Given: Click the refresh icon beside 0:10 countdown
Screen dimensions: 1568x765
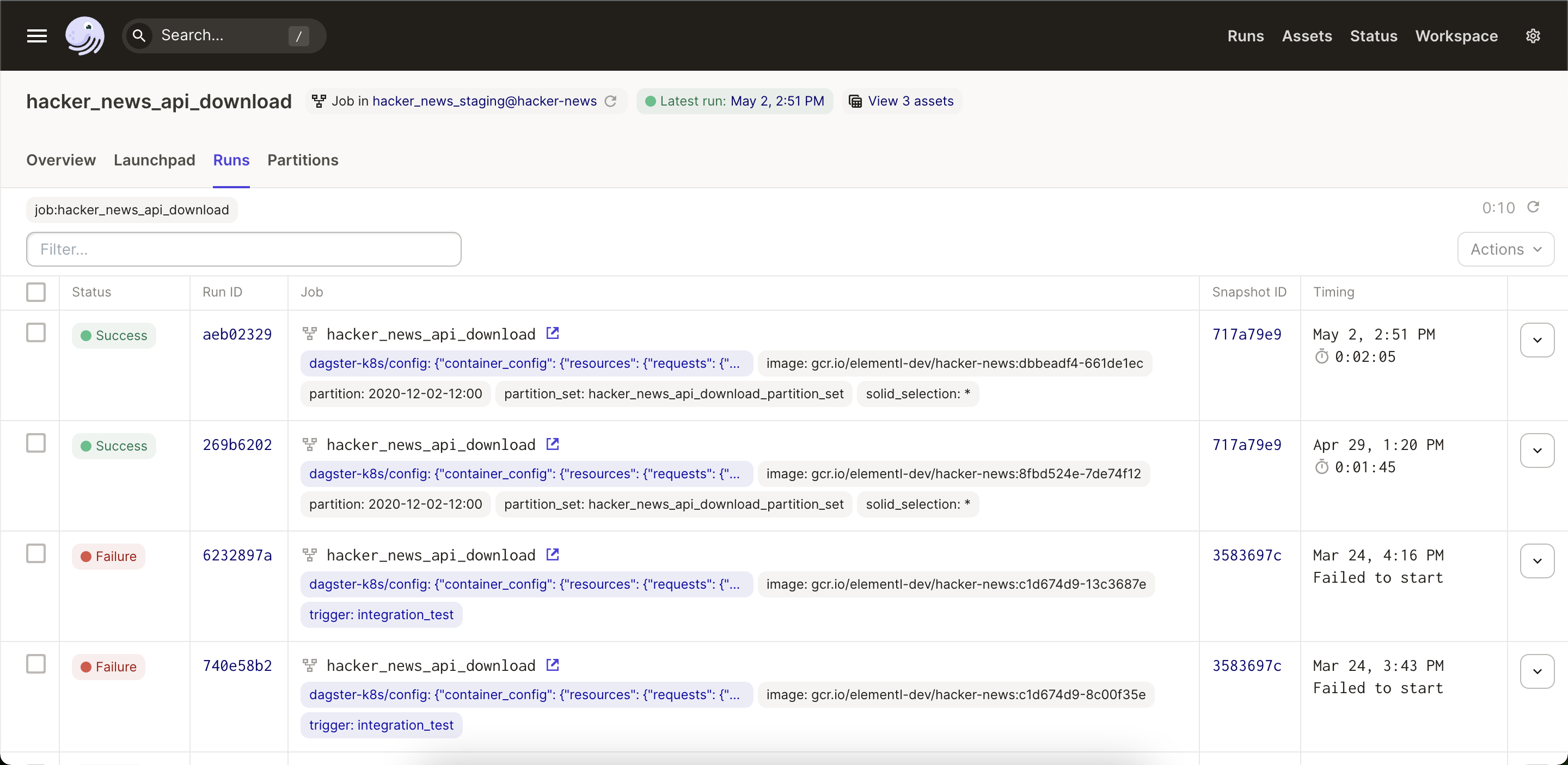Looking at the screenshot, I should click(1533, 207).
